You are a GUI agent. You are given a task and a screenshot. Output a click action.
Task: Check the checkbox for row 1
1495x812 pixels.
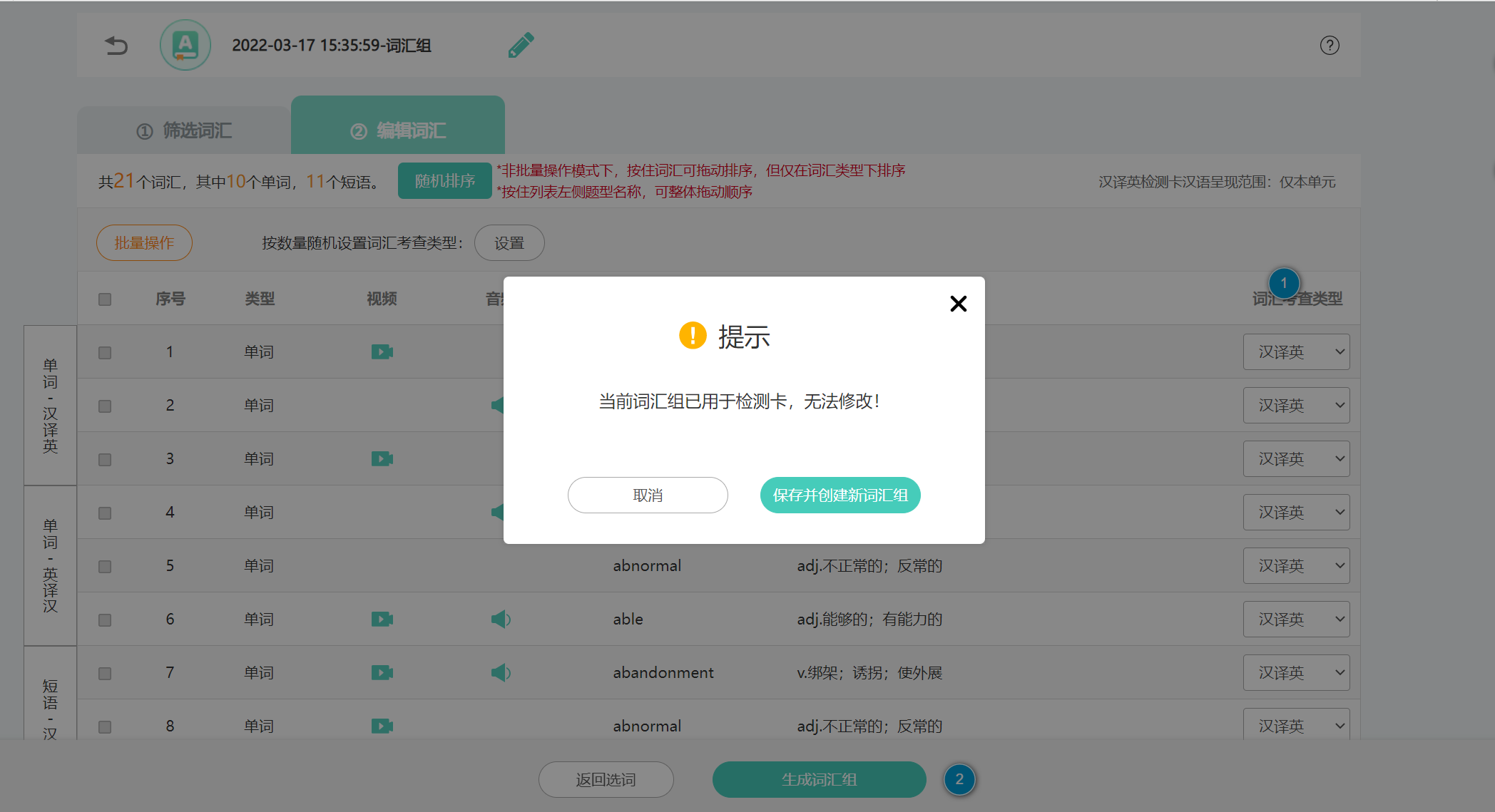tap(105, 353)
